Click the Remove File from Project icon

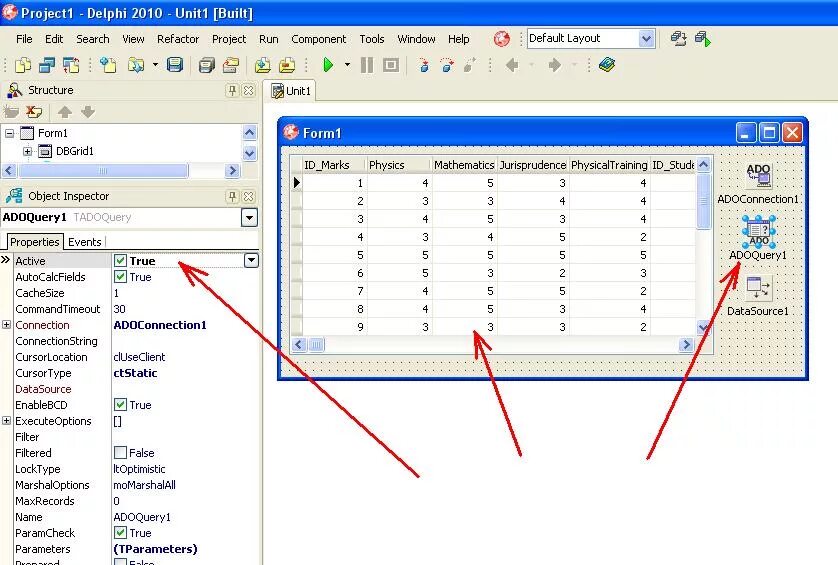tap(287, 65)
